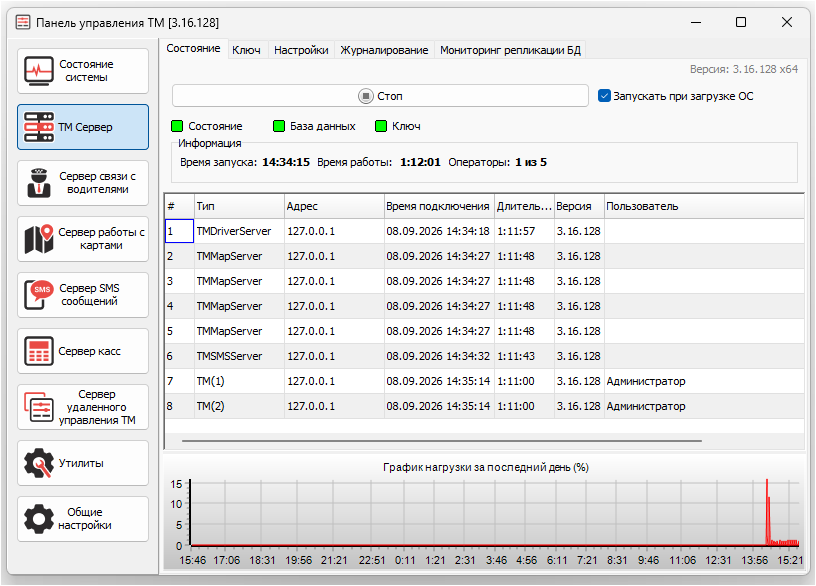Viewport: 816px width, 586px height.
Task: Select the TMDriverServer row
Action: point(484,231)
